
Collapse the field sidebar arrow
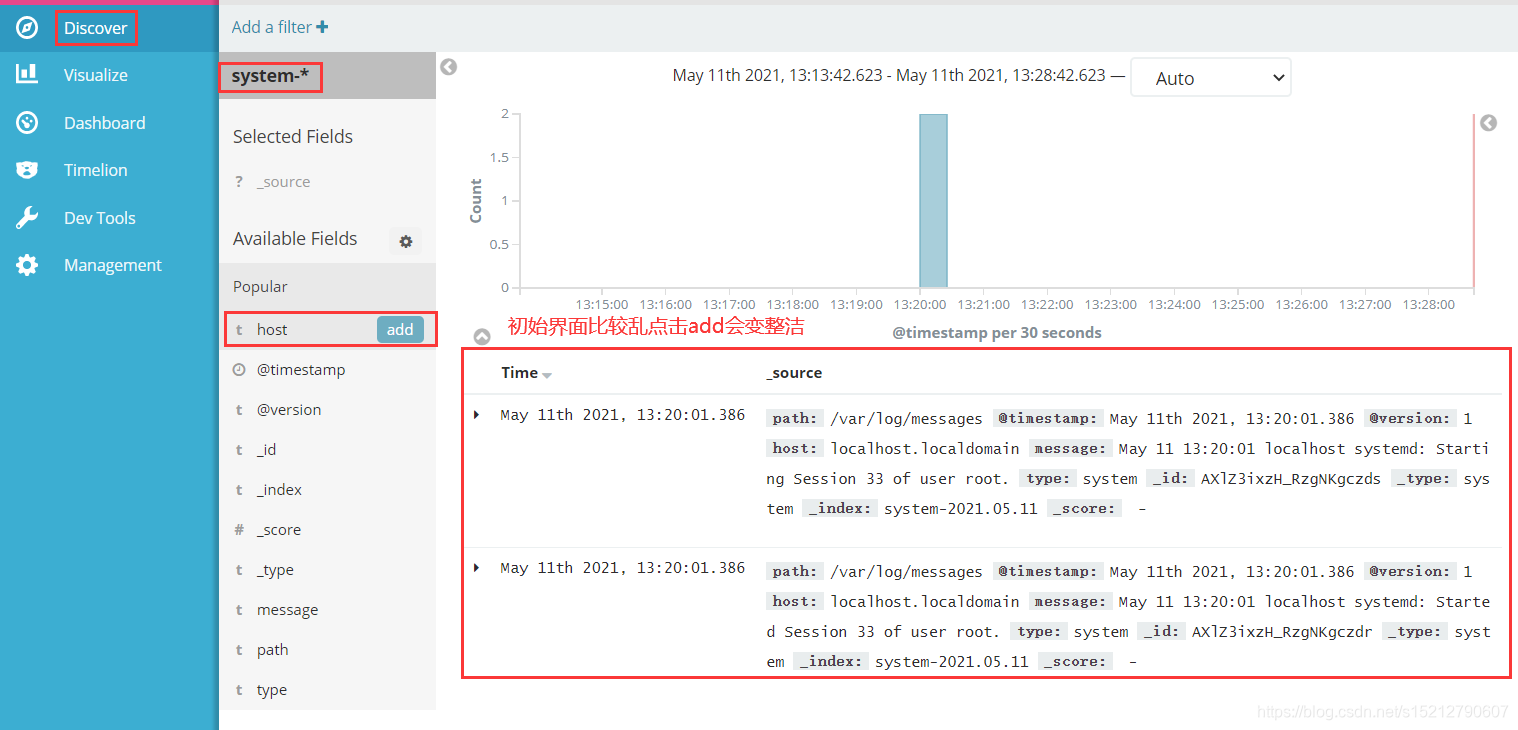pos(449,67)
